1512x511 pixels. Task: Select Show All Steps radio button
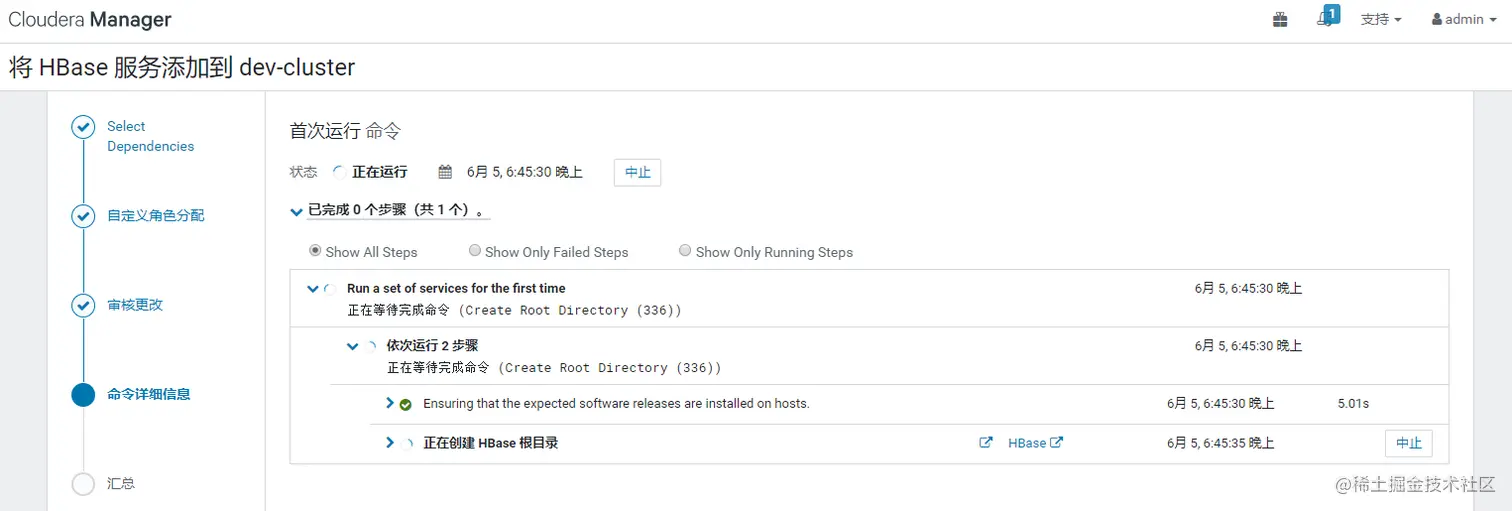click(316, 251)
